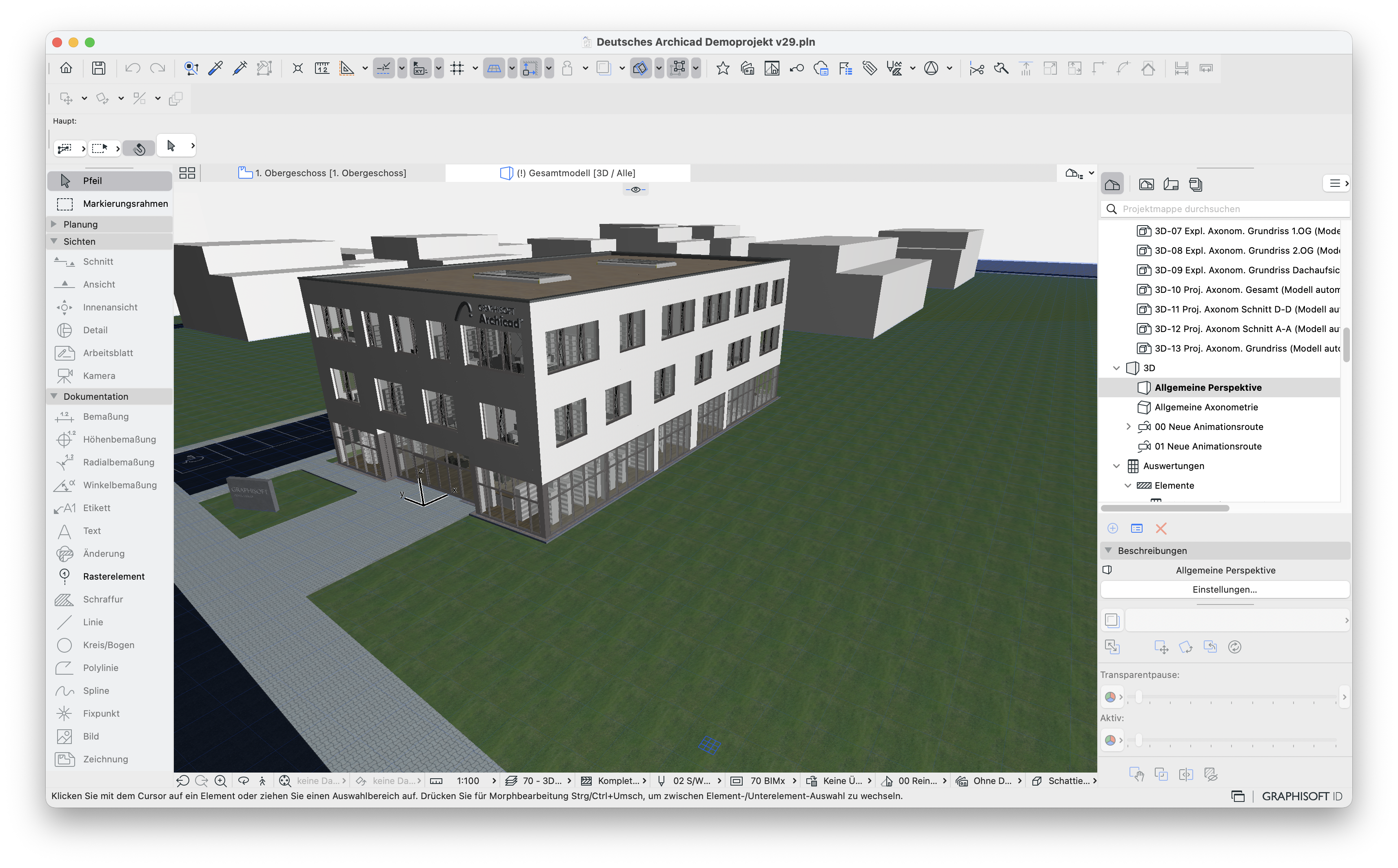Screen dimensions: 1398x868
Task: Open the 02 S/W pen set option
Action: pyautogui.click(x=689, y=781)
